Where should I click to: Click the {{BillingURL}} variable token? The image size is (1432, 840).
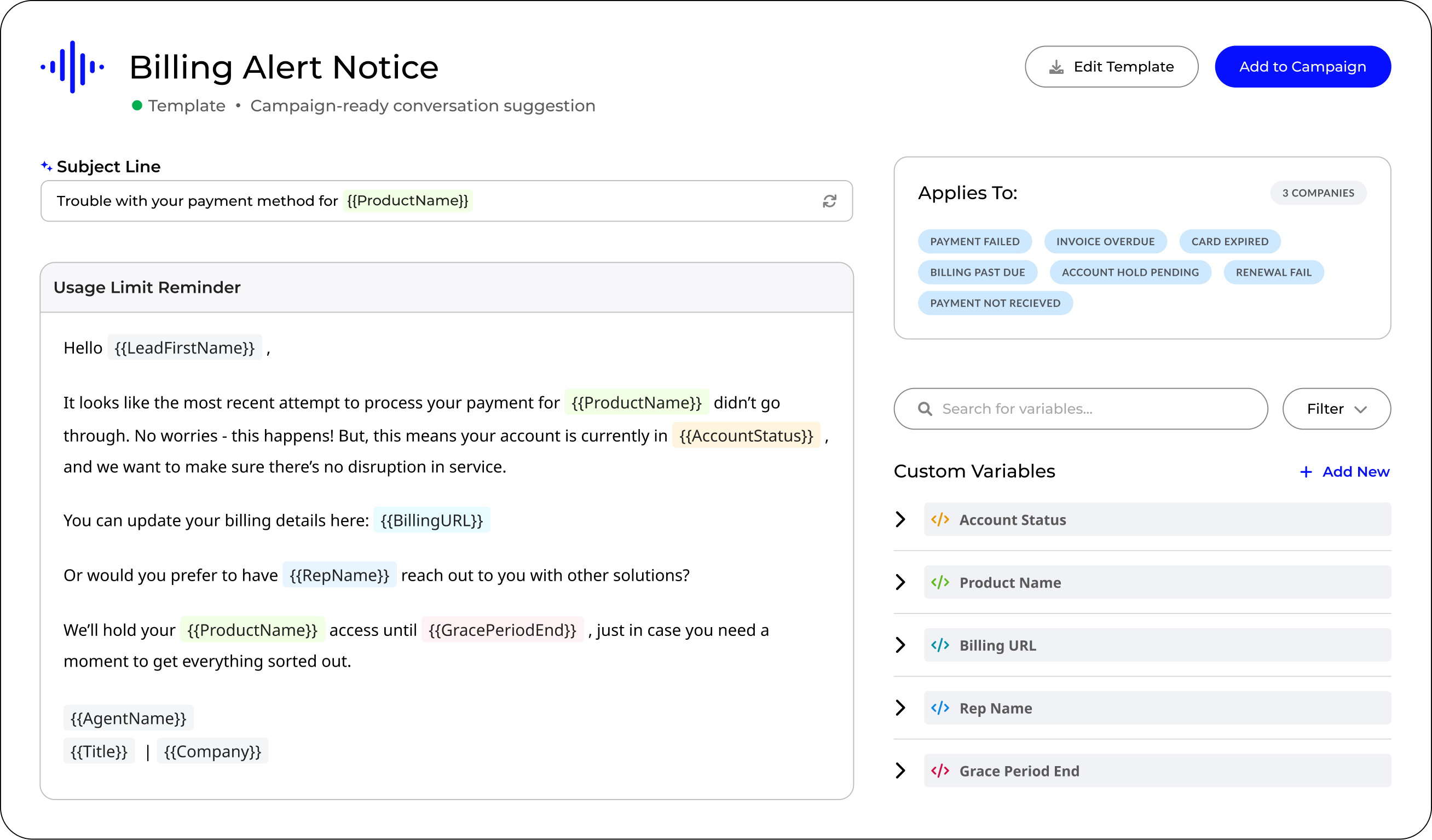431,520
